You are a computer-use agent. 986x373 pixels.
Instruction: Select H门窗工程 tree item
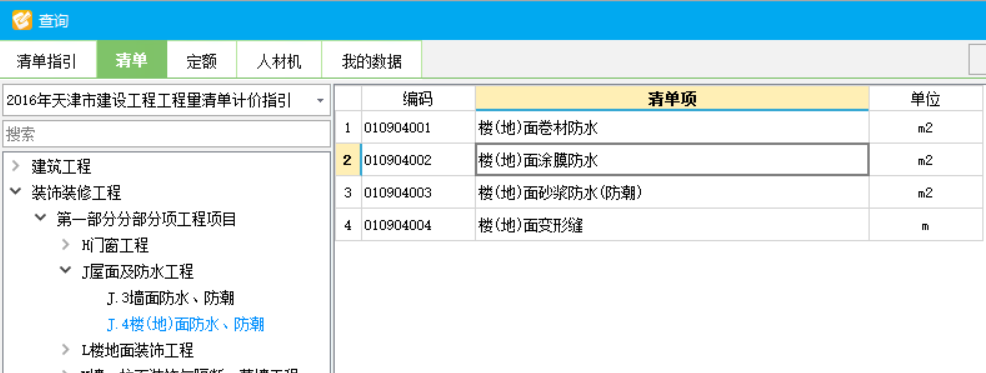click(x=115, y=245)
